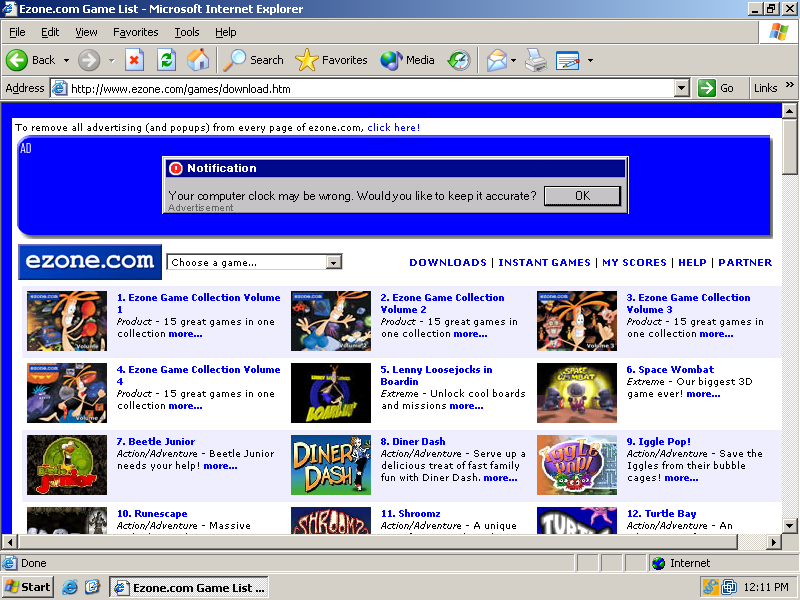Viewport: 800px width, 600px height.
Task: Open the MY SCORES link
Action: point(634,262)
